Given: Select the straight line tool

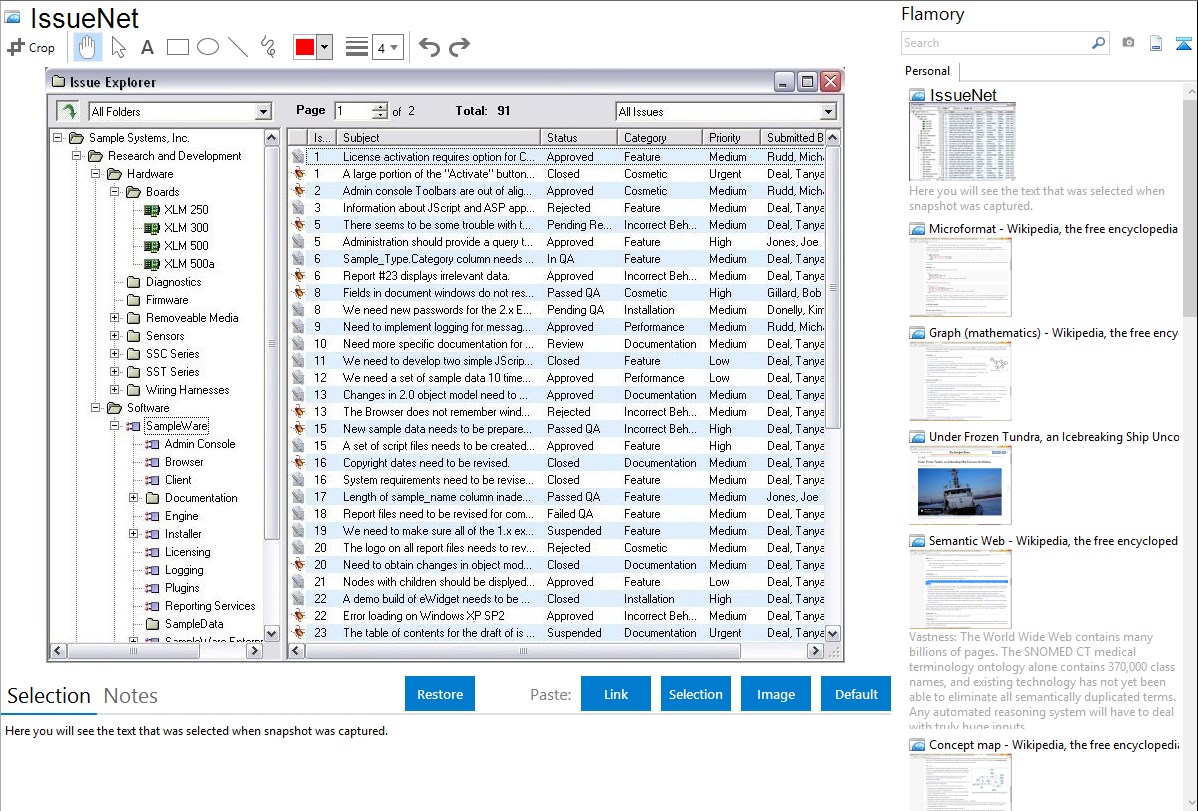Looking at the screenshot, I should click(x=237, y=47).
